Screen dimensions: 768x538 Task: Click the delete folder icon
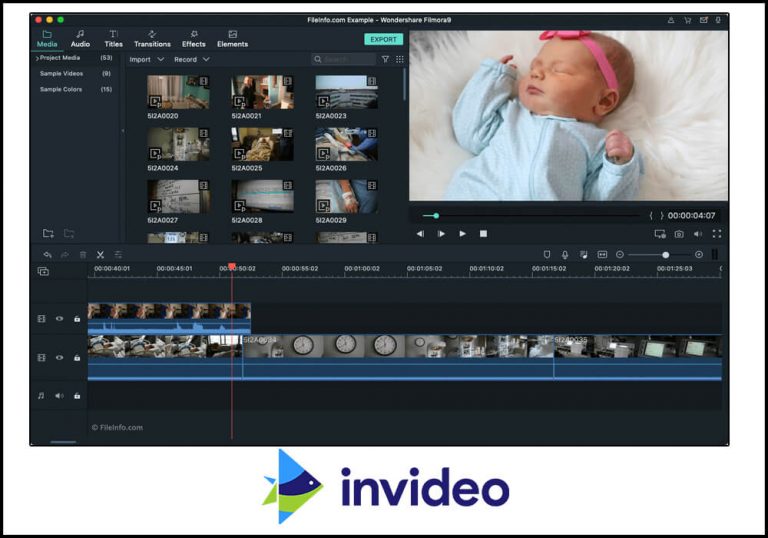pyautogui.click(x=69, y=233)
